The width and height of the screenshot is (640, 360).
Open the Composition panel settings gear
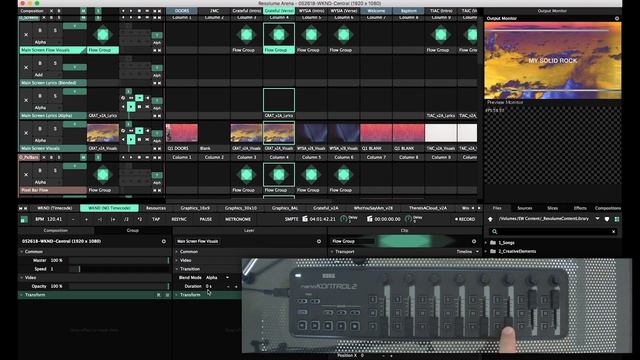point(164,241)
